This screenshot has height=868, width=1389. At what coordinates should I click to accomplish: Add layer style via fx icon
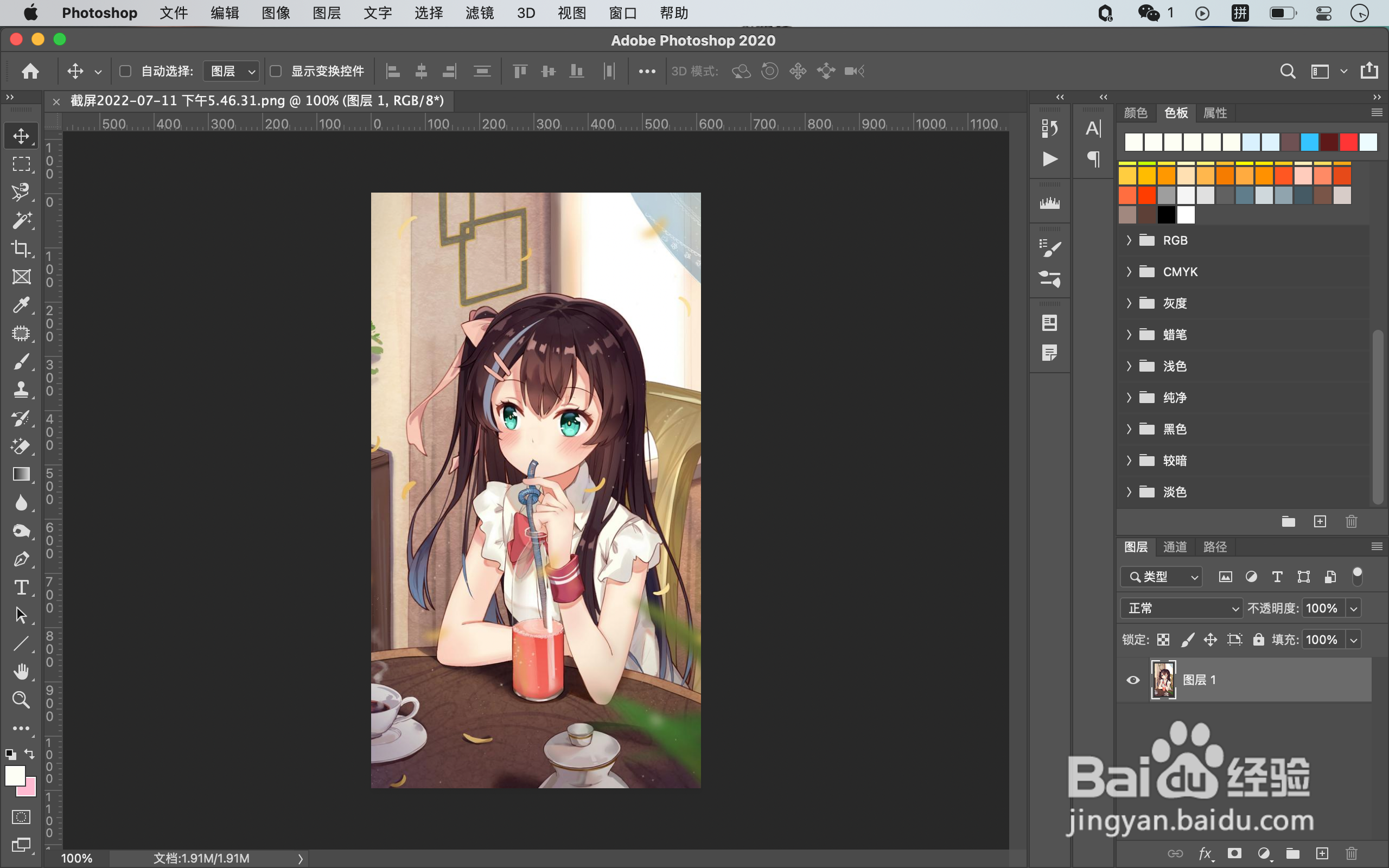coord(1205,854)
